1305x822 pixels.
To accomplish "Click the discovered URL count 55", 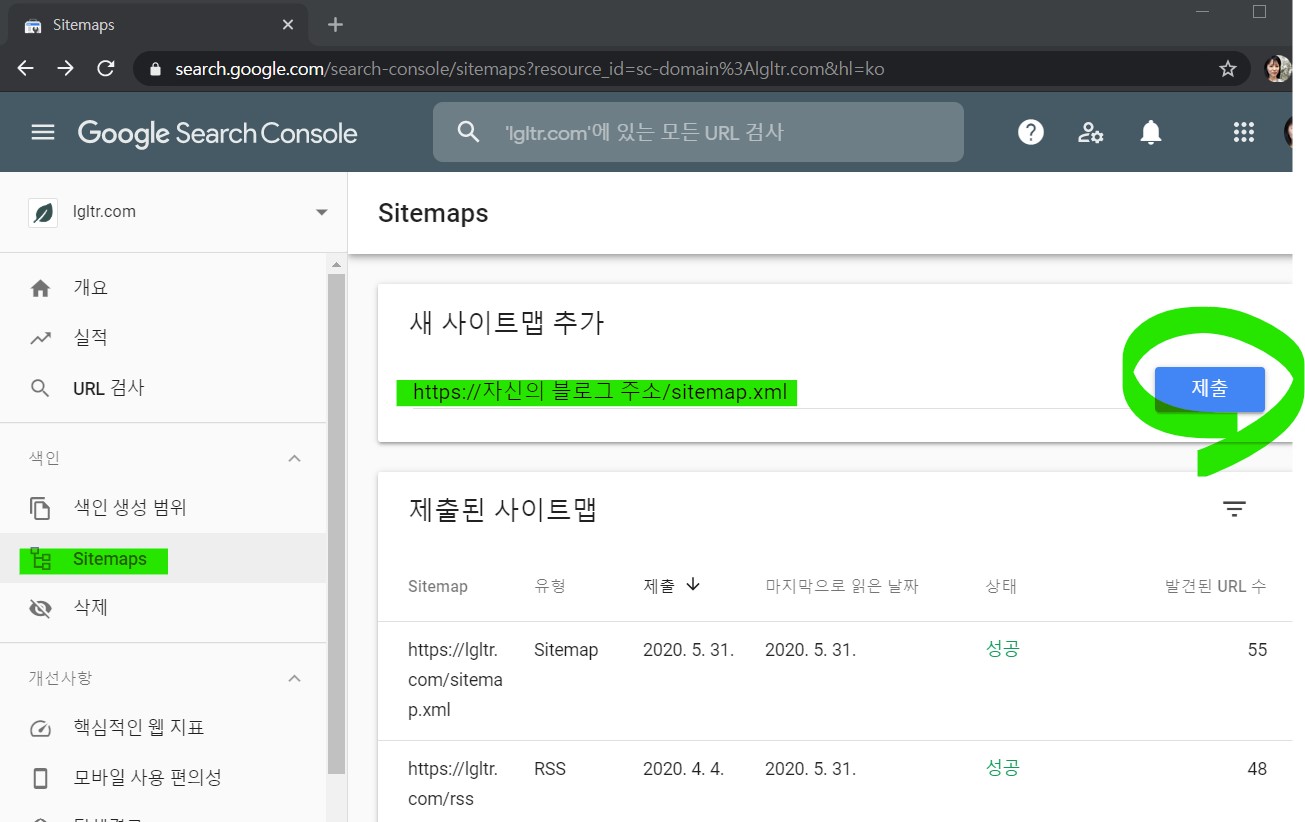I will pos(1257,650).
